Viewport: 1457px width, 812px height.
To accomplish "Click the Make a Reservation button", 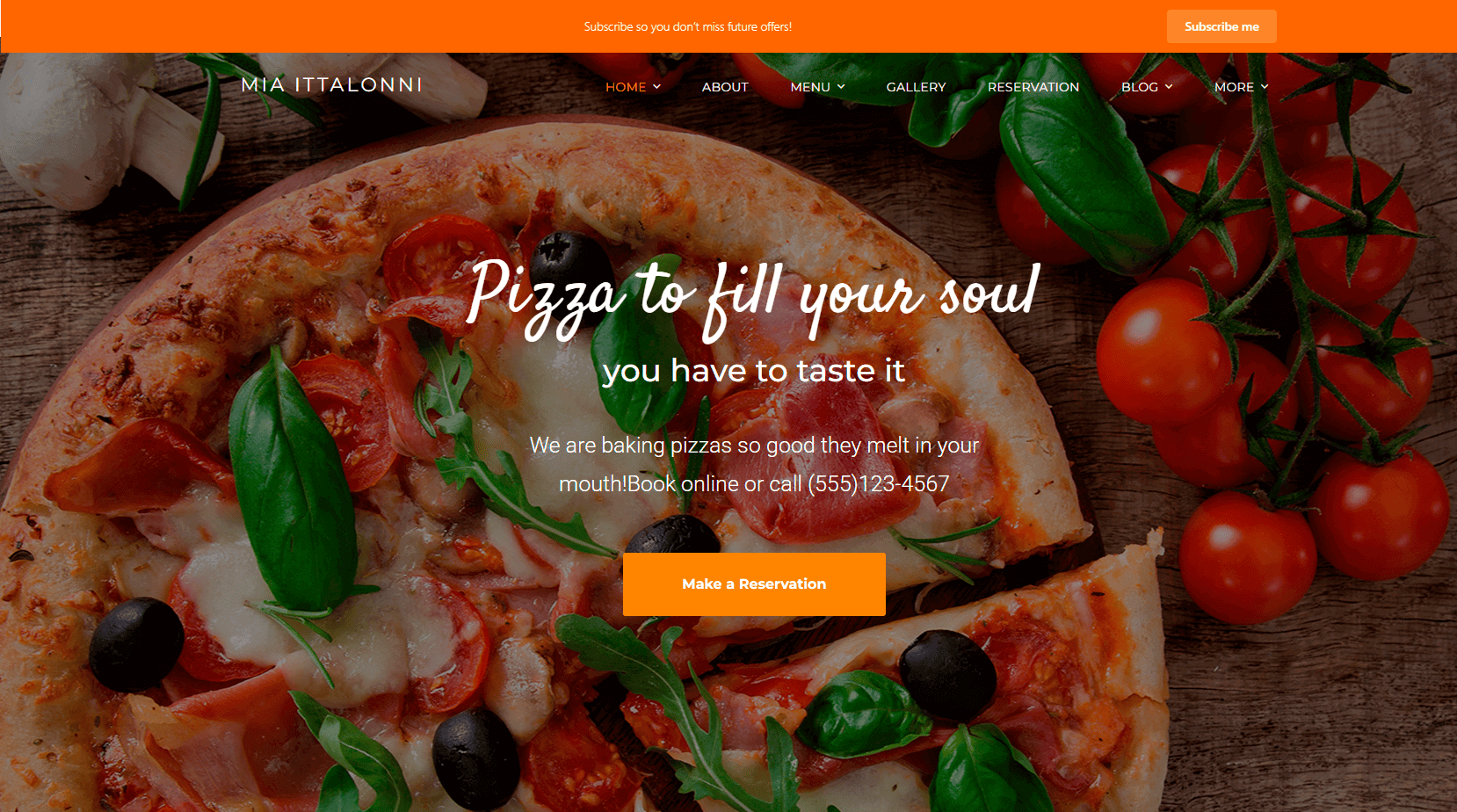I will 754,584.
